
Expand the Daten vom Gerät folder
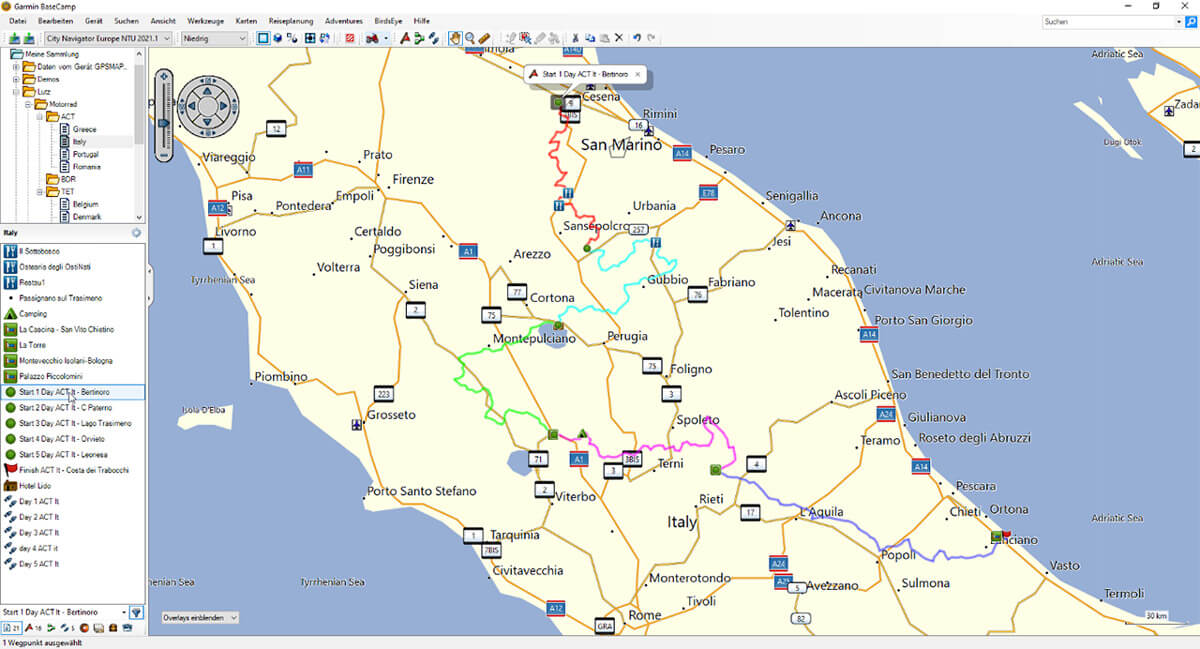pos(16,67)
